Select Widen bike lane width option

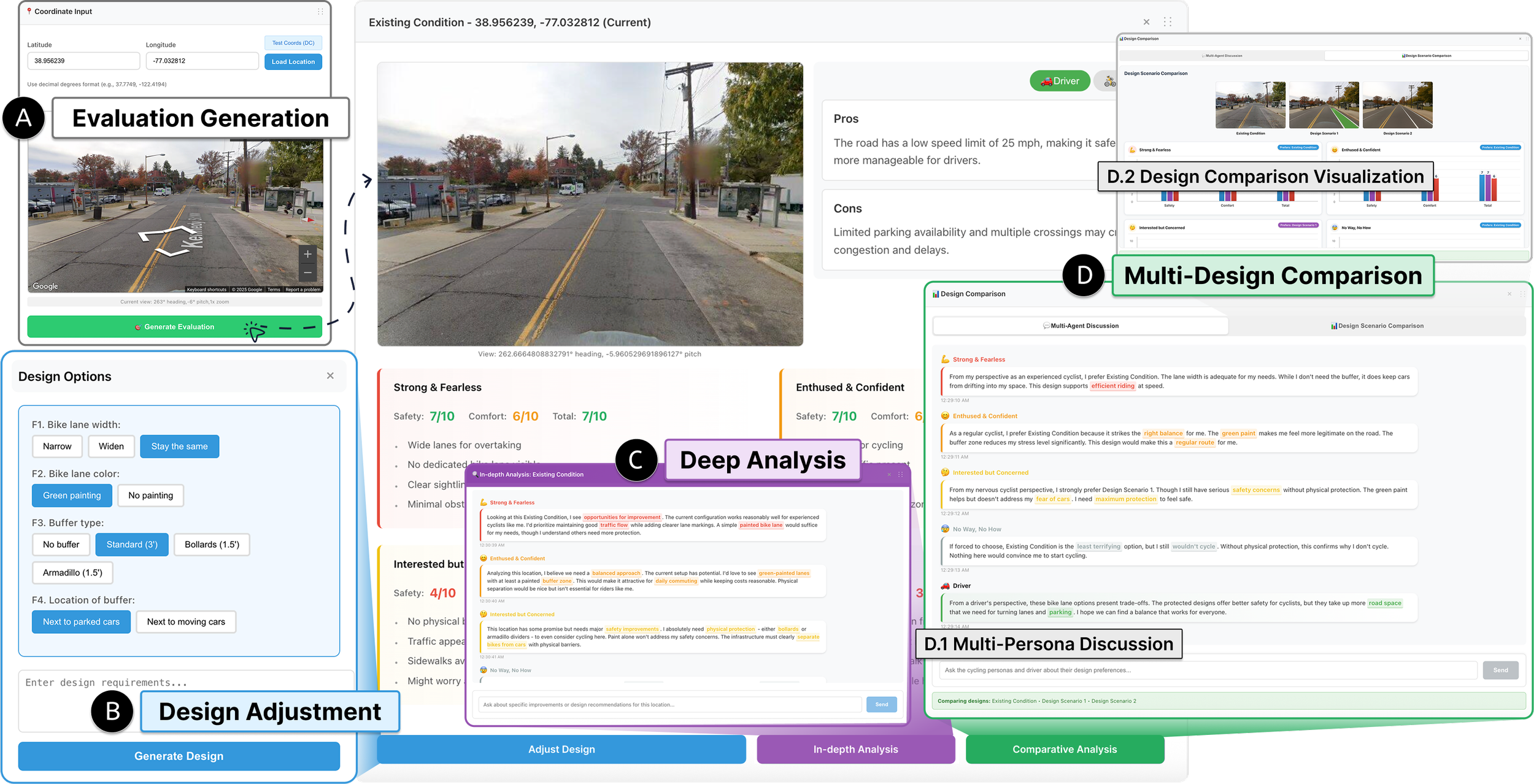[111, 446]
